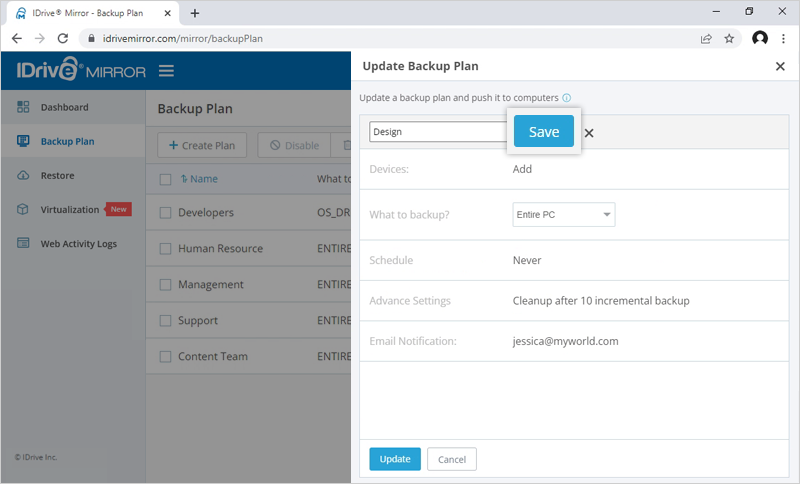Tick the Human Resource plan checkbox
Image resolution: width=800 pixels, height=484 pixels.
pyautogui.click(x=166, y=249)
